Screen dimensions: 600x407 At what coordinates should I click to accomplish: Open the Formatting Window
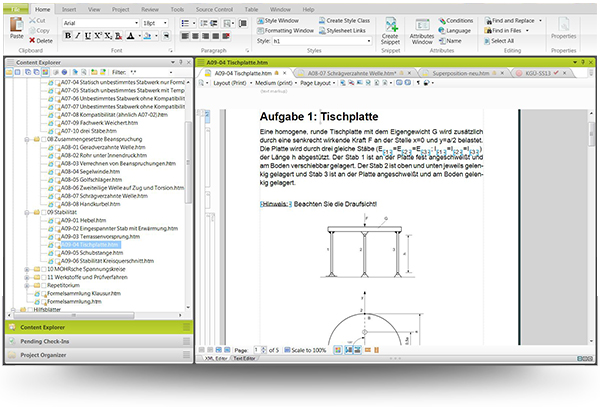click(x=285, y=31)
